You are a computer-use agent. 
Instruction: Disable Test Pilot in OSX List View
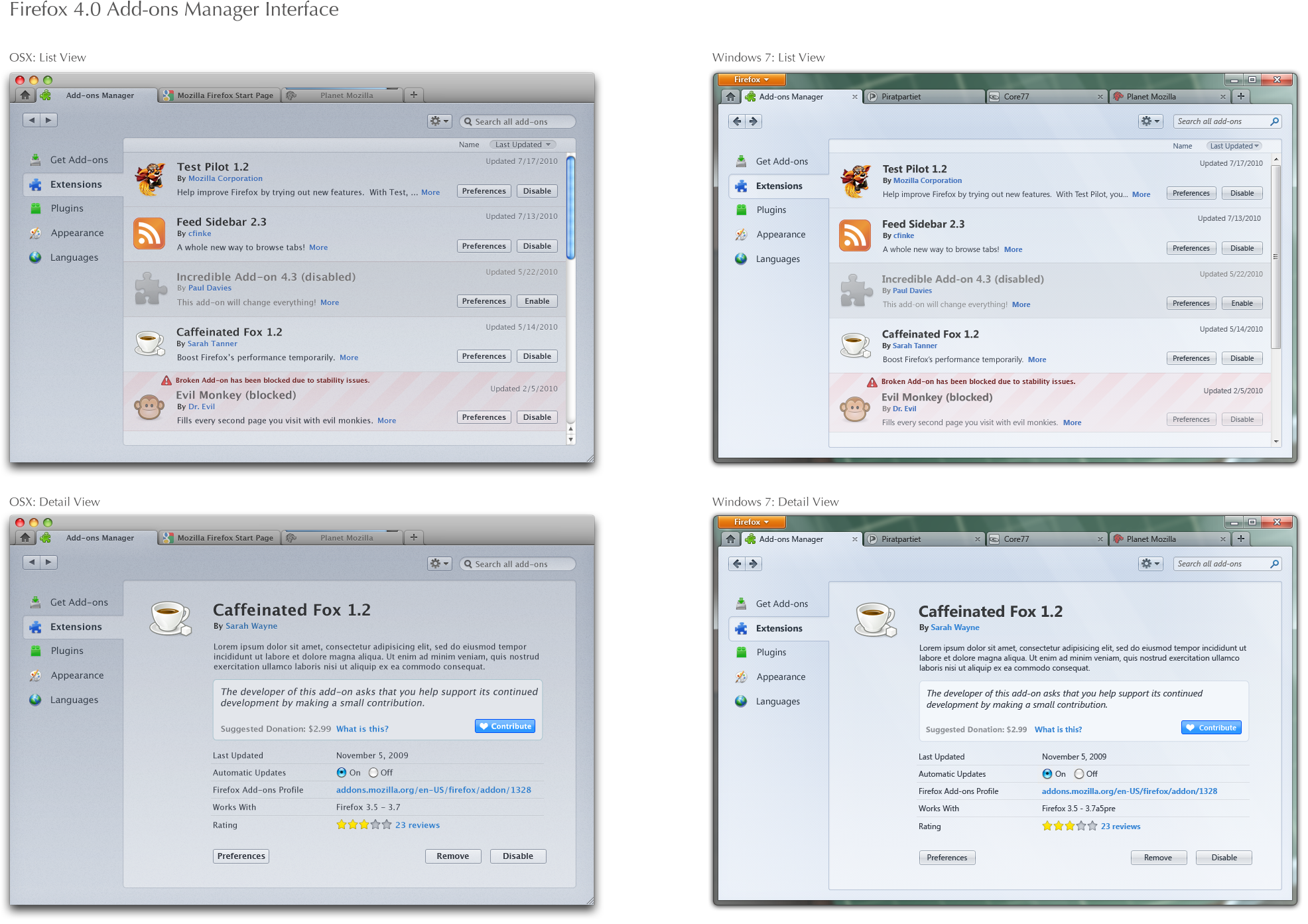[537, 191]
